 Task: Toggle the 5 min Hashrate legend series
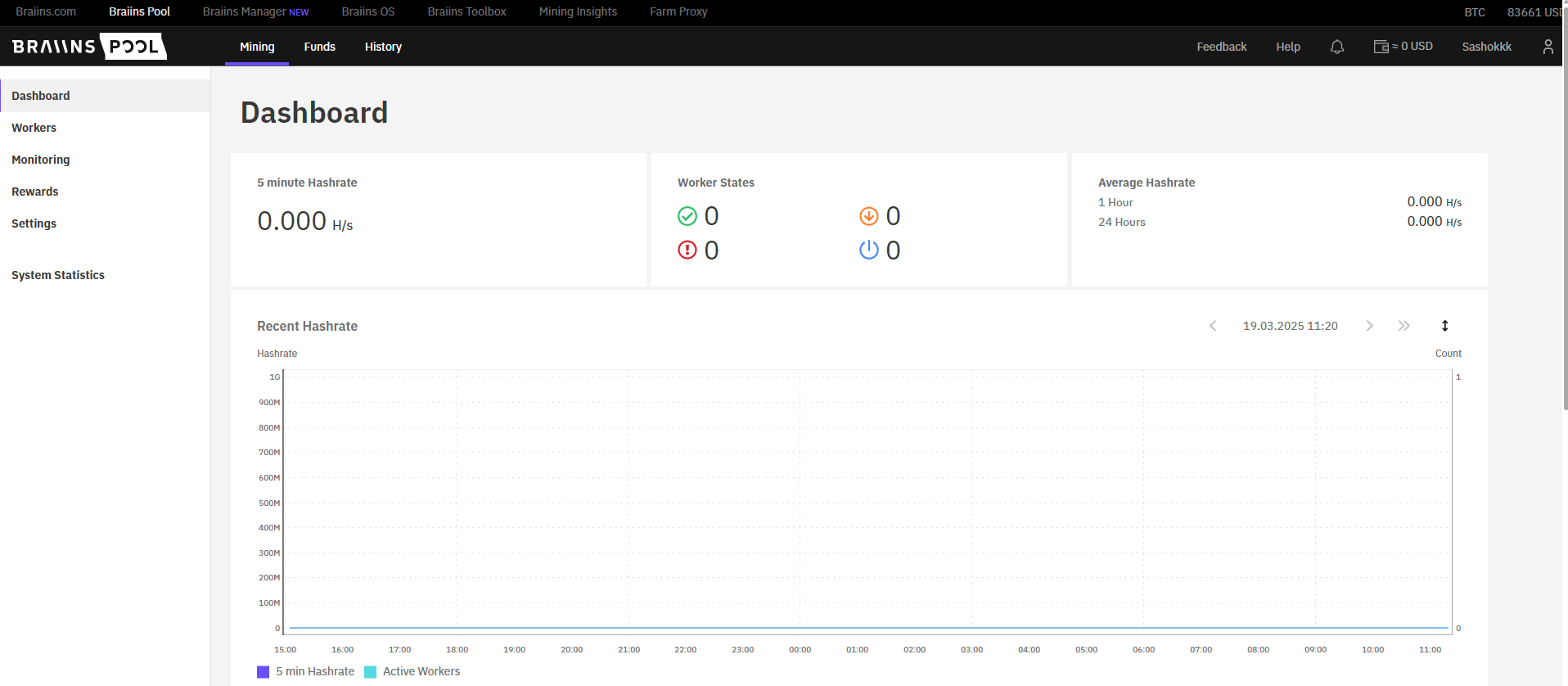[314, 671]
